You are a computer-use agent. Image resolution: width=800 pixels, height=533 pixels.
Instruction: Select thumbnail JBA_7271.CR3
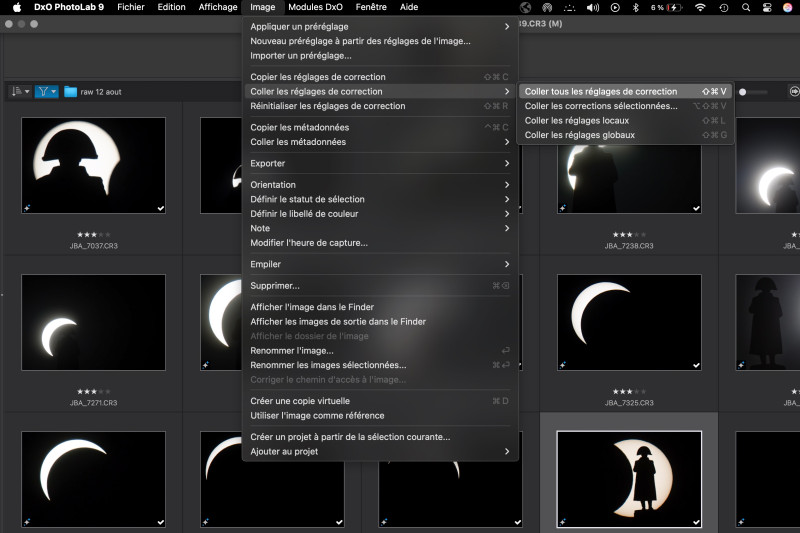tap(93, 322)
